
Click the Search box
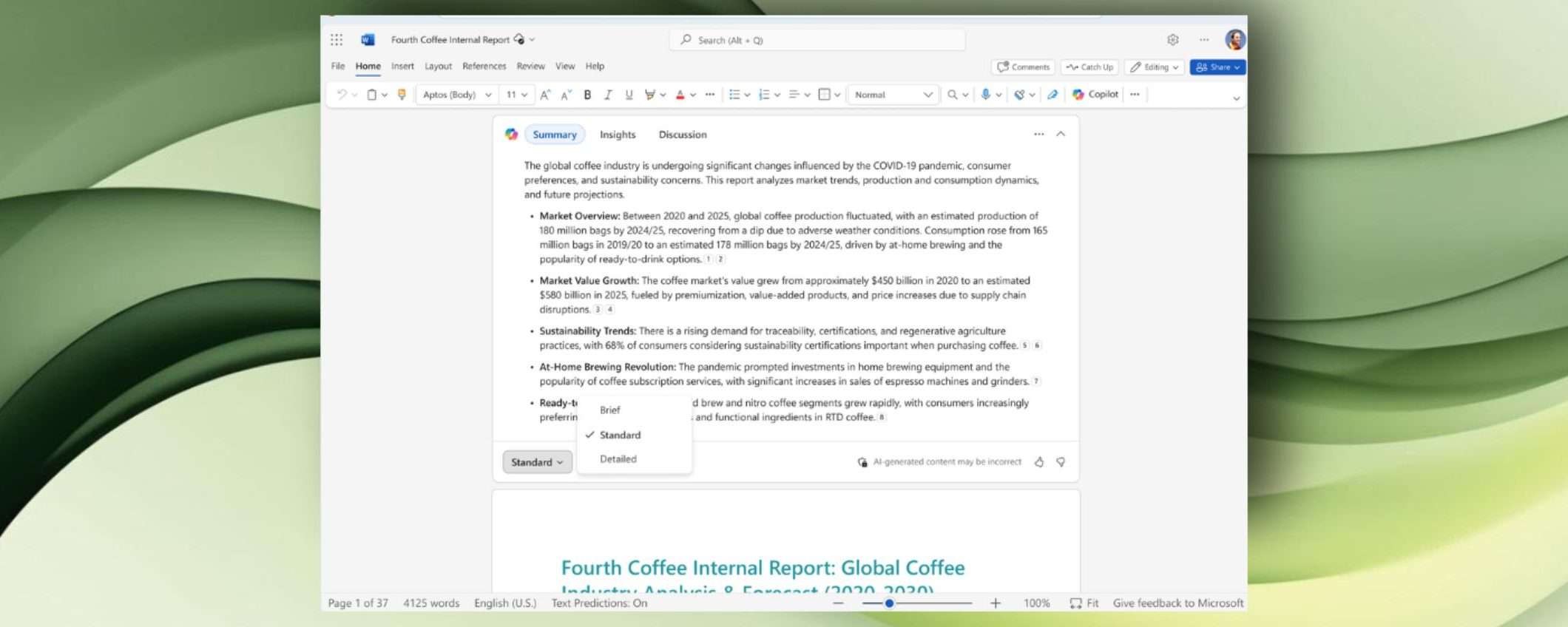817,40
